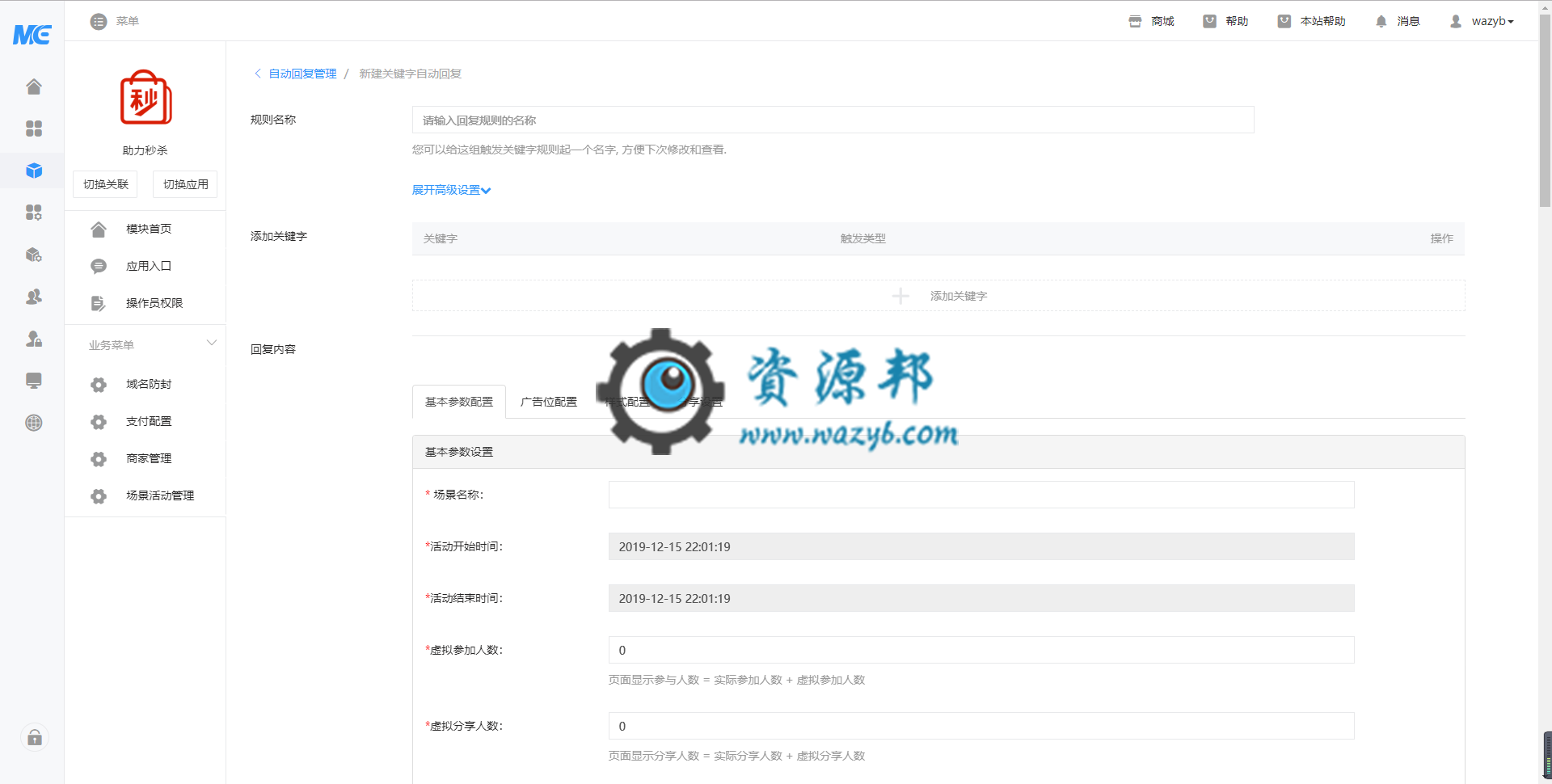
Task: Open the wazyb account dropdown
Action: pos(1492,21)
